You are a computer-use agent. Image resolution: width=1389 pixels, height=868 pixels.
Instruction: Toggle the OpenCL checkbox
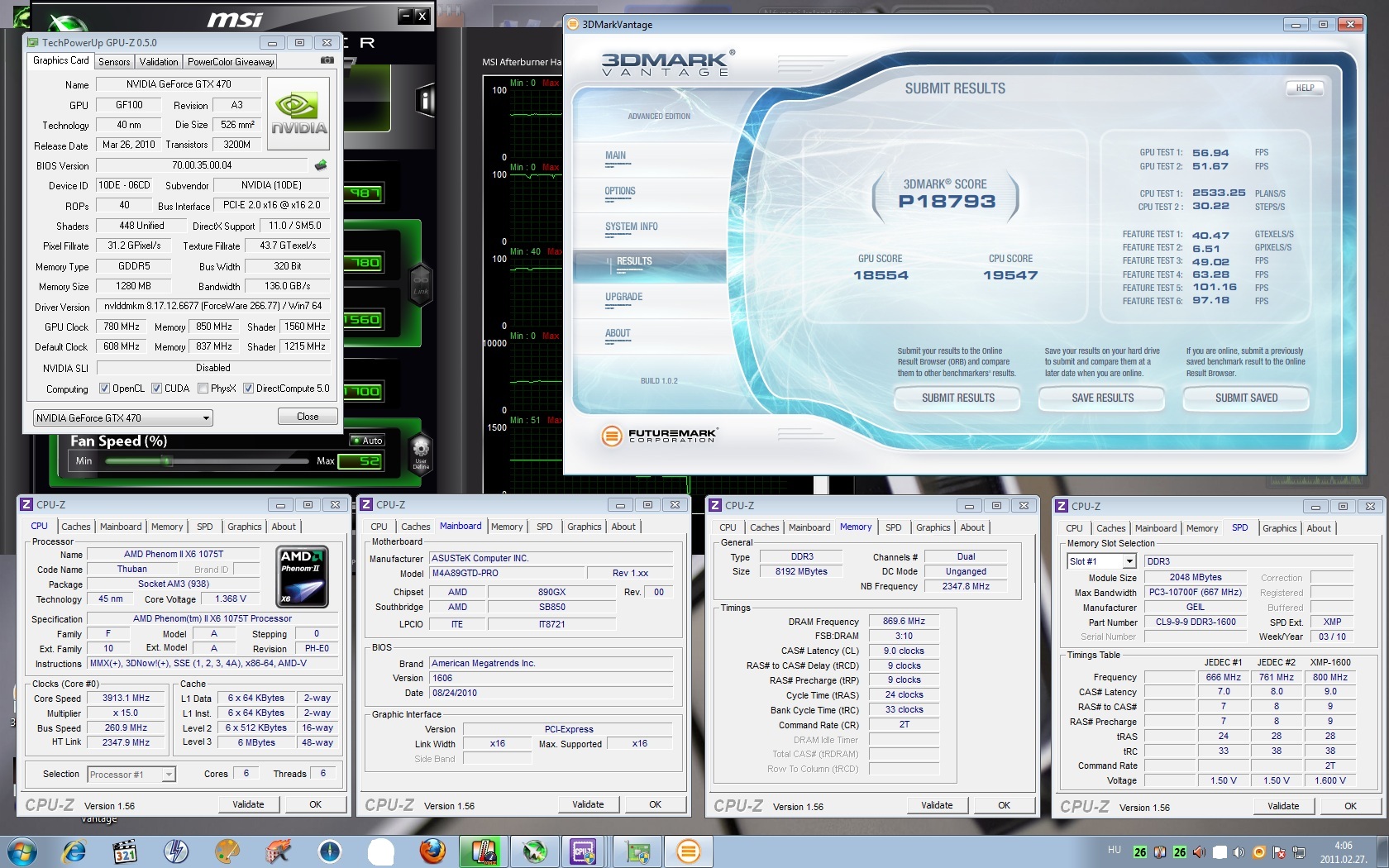click(x=104, y=389)
